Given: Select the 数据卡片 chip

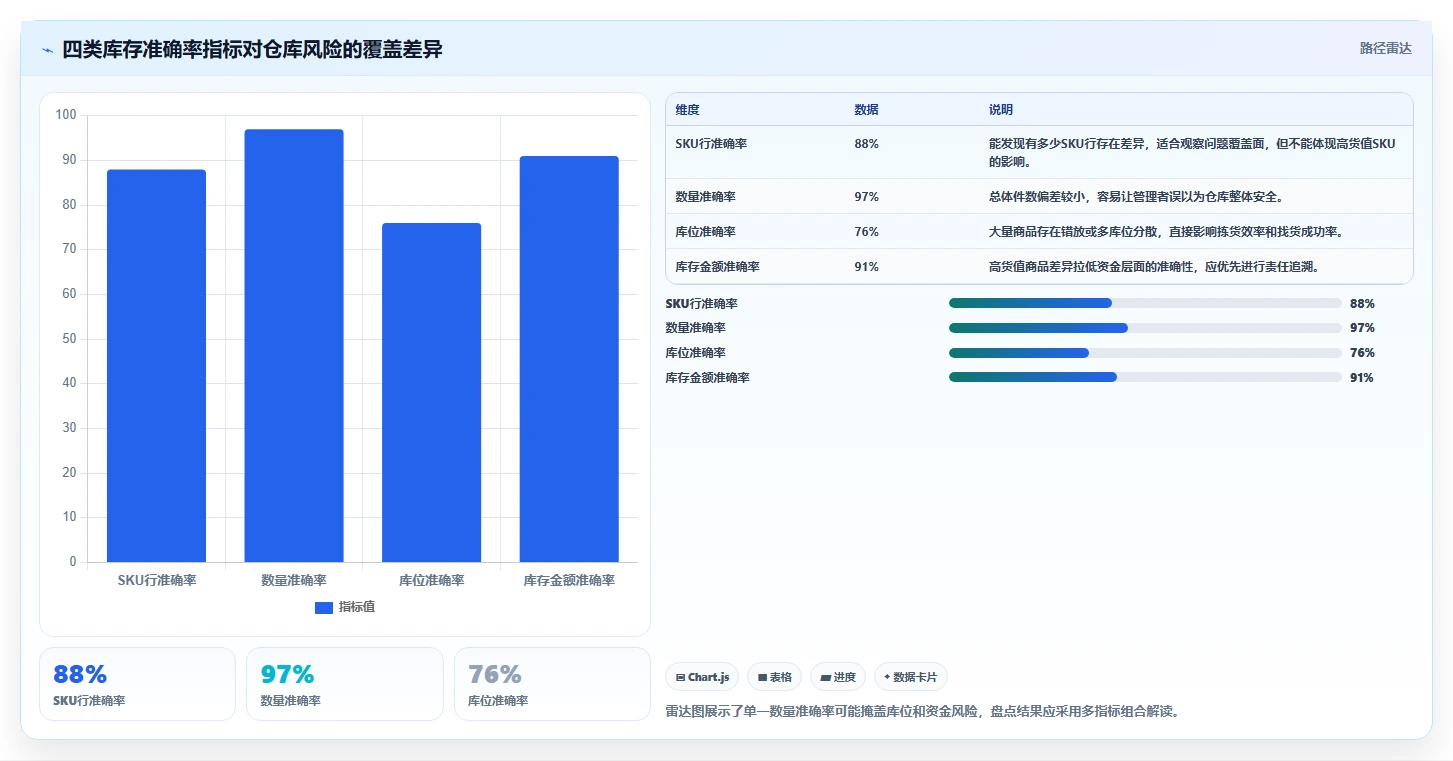Looking at the screenshot, I should [910, 677].
